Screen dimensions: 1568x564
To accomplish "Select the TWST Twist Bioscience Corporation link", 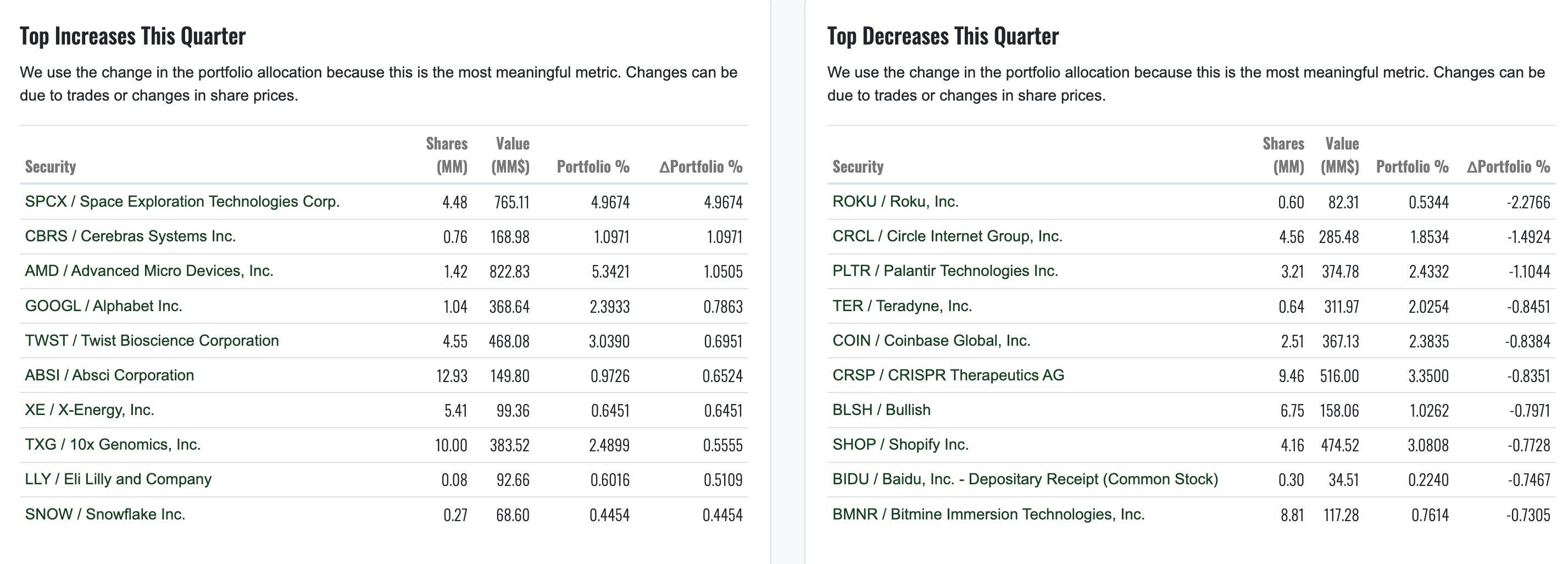I will point(152,340).
